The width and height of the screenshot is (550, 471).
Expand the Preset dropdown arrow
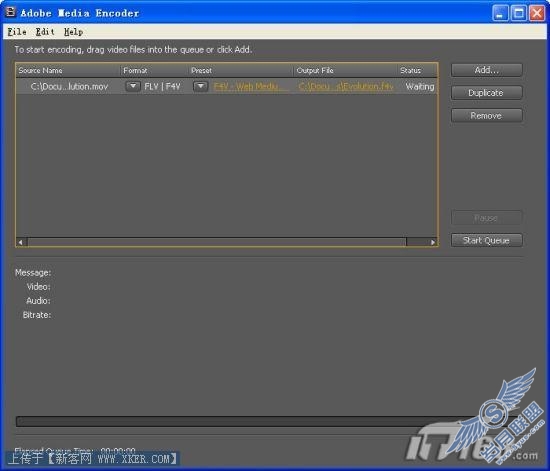click(201, 86)
